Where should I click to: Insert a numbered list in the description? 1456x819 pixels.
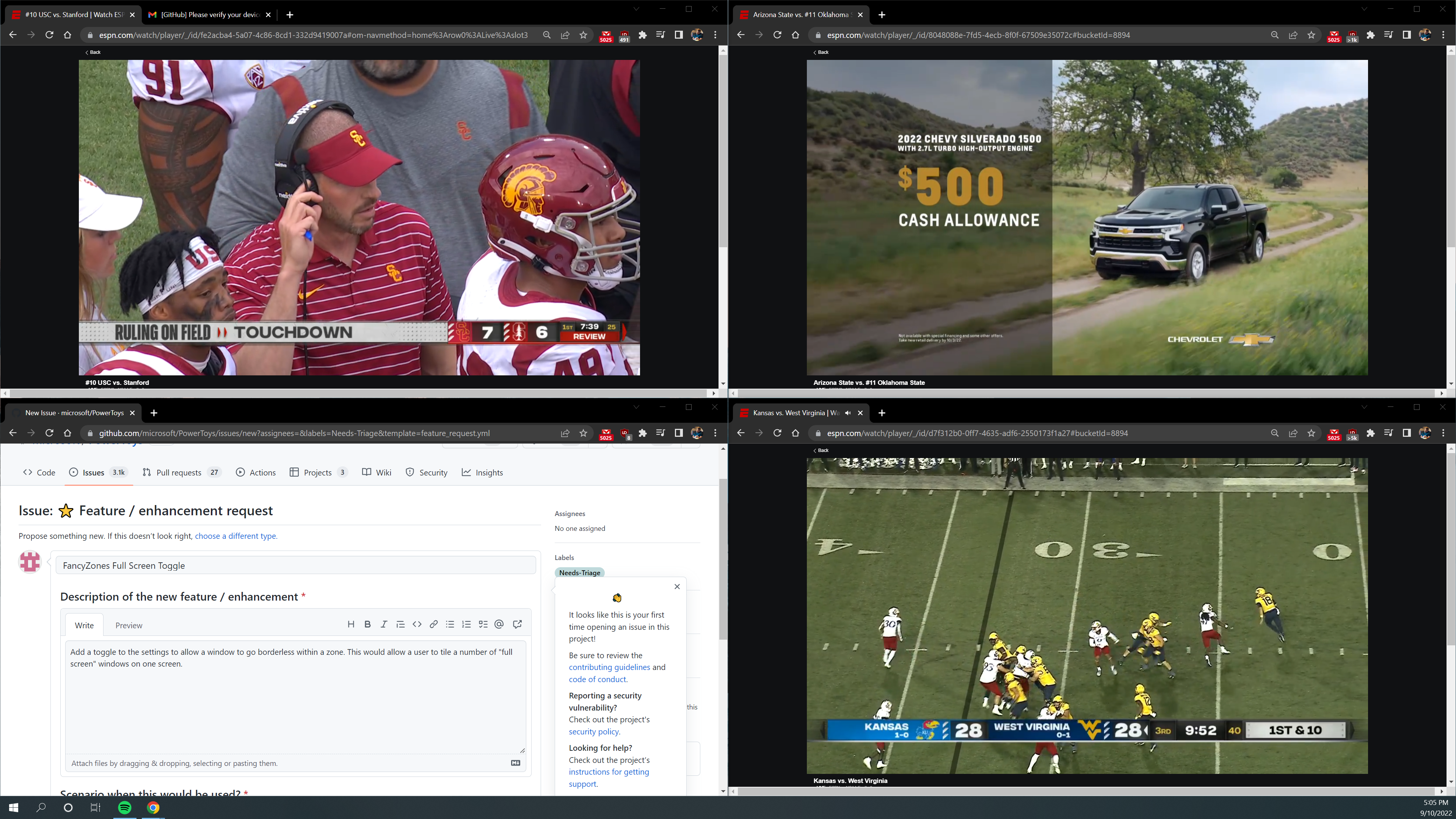pos(466,624)
